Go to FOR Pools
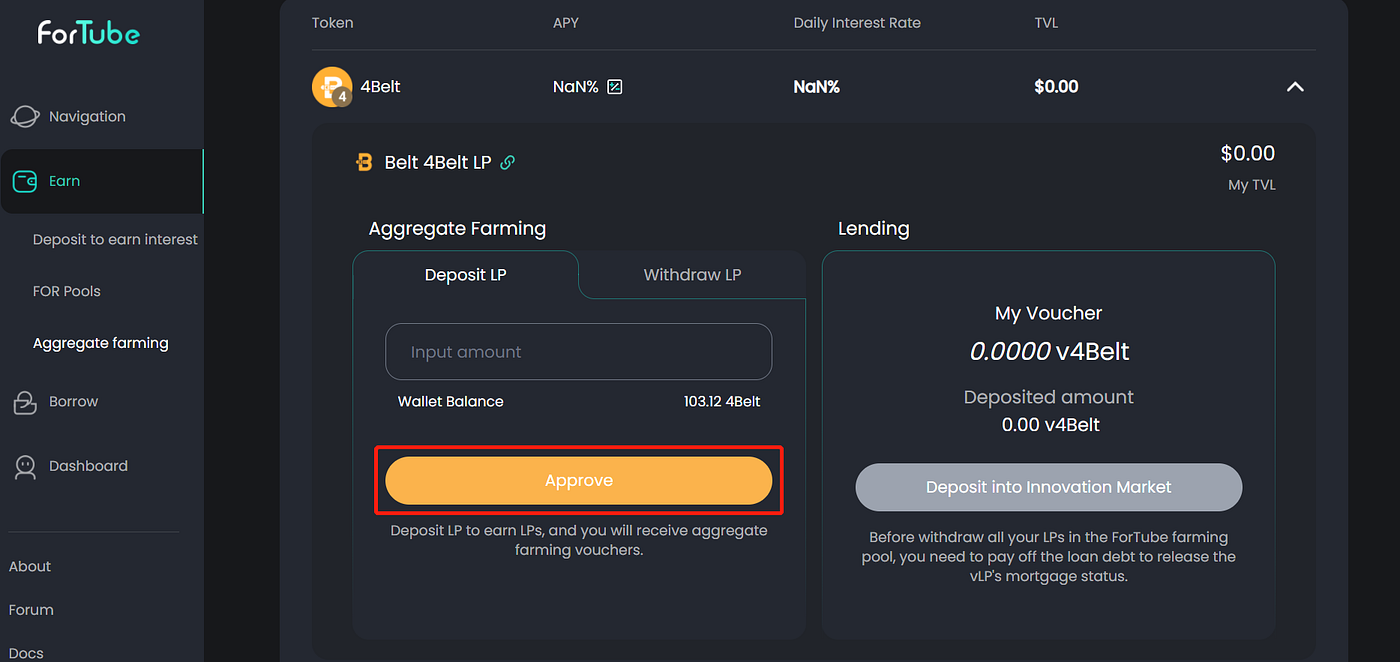This screenshot has width=1400, height=662. pos(67,291)
